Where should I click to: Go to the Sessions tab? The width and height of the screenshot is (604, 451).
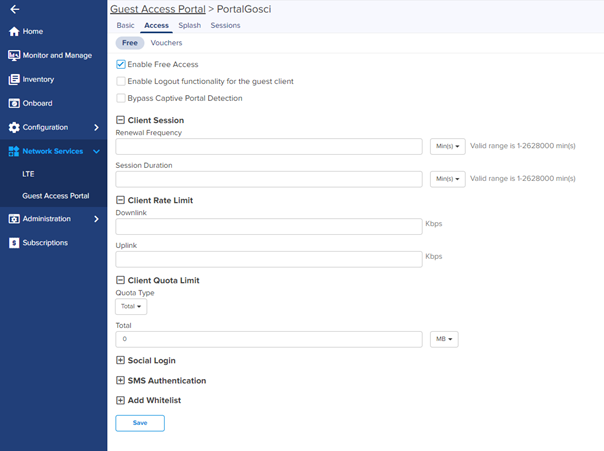pos(225,25)
